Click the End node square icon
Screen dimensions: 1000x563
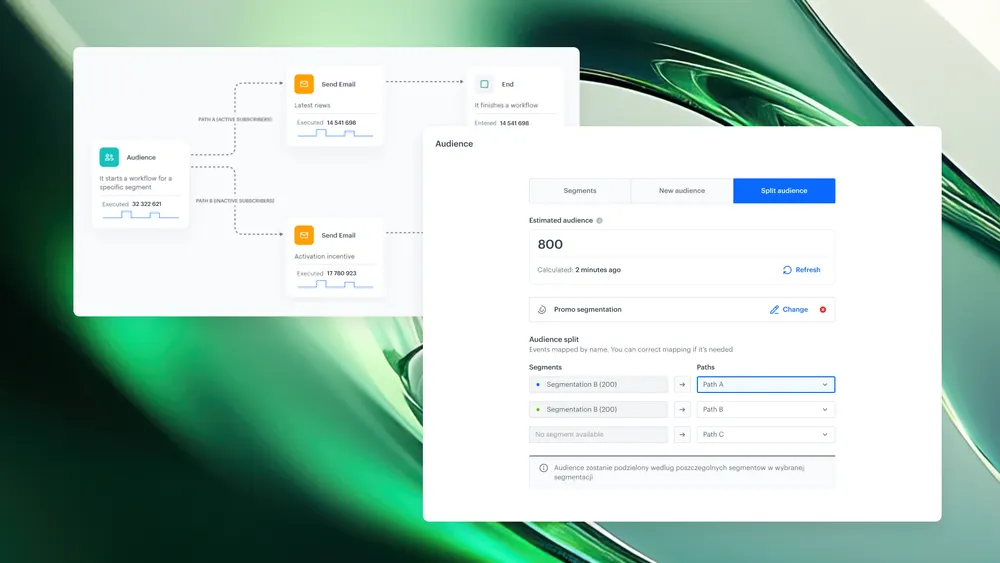(484, 84)
